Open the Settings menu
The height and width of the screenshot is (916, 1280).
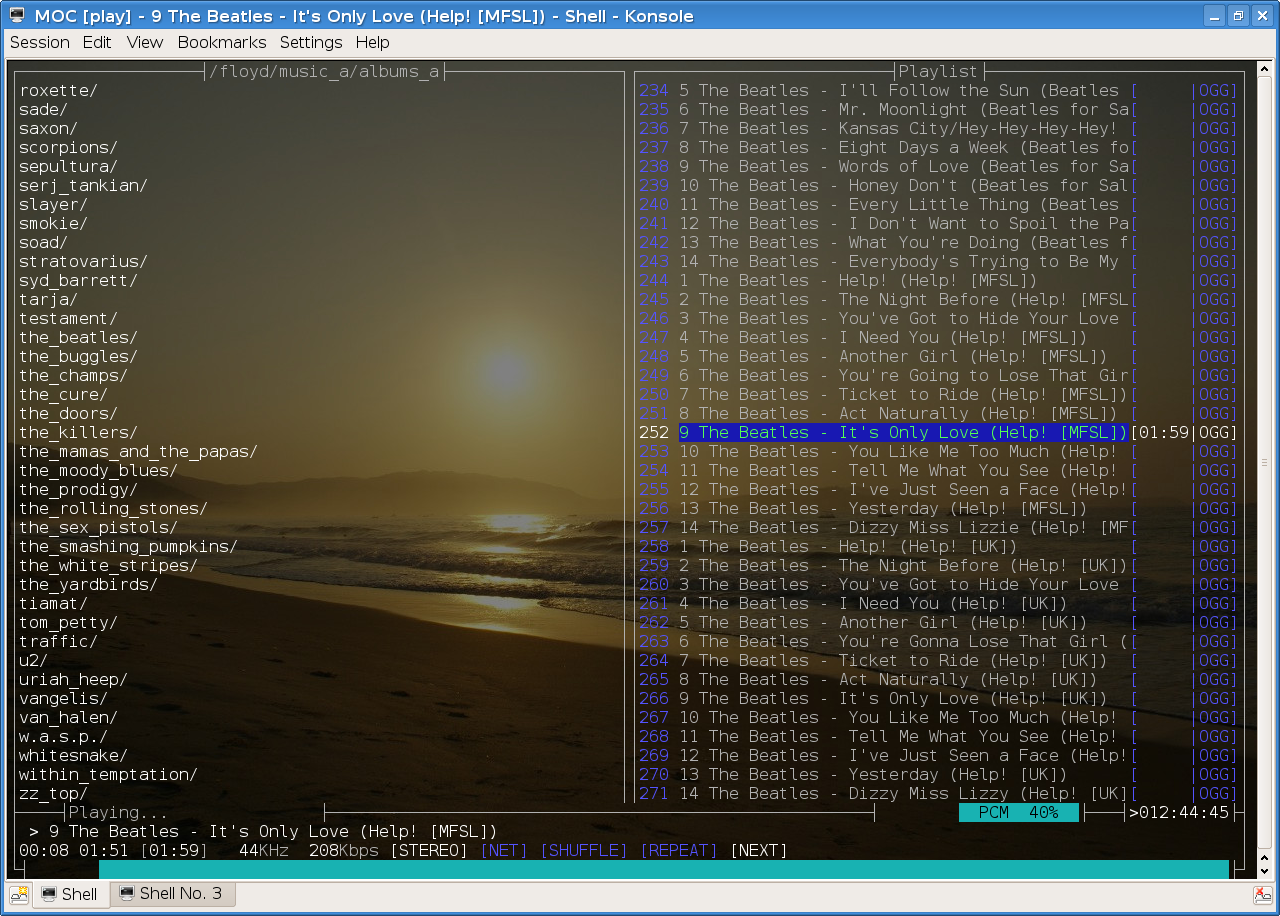coord(311,42)
